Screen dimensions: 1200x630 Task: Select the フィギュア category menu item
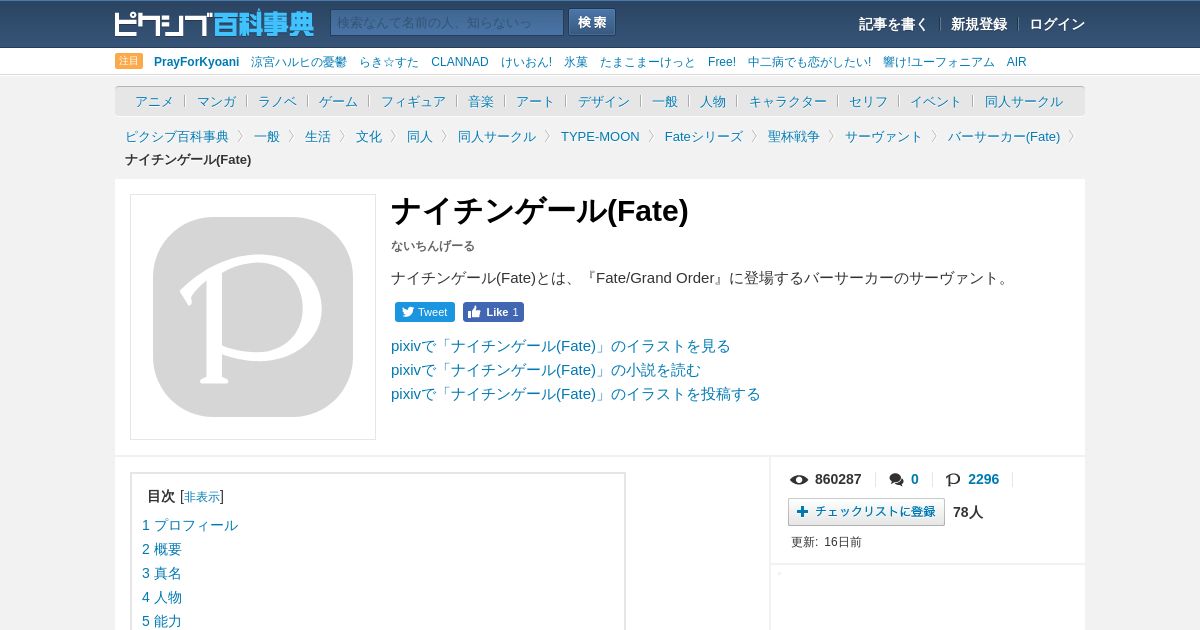[x=413, y=101]
